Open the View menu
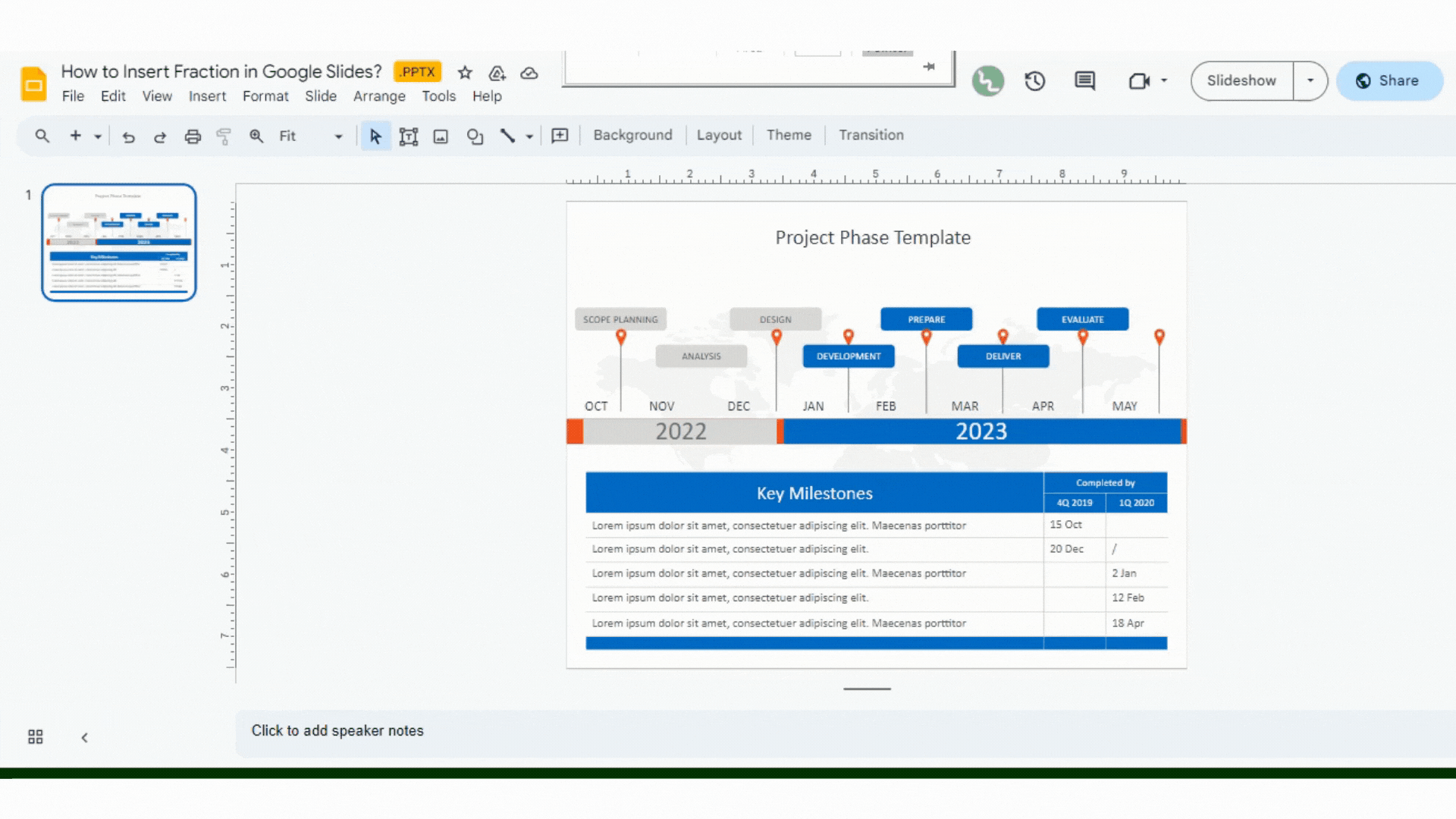 click(157, 96)
